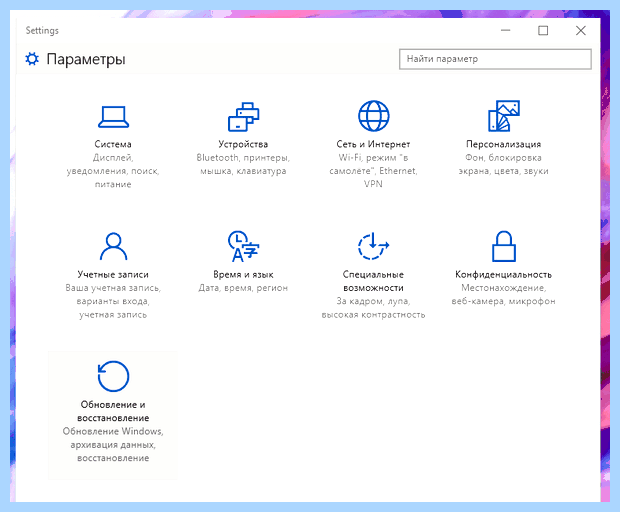Open the Учетные записи person icon

click(x=113, y=246)
